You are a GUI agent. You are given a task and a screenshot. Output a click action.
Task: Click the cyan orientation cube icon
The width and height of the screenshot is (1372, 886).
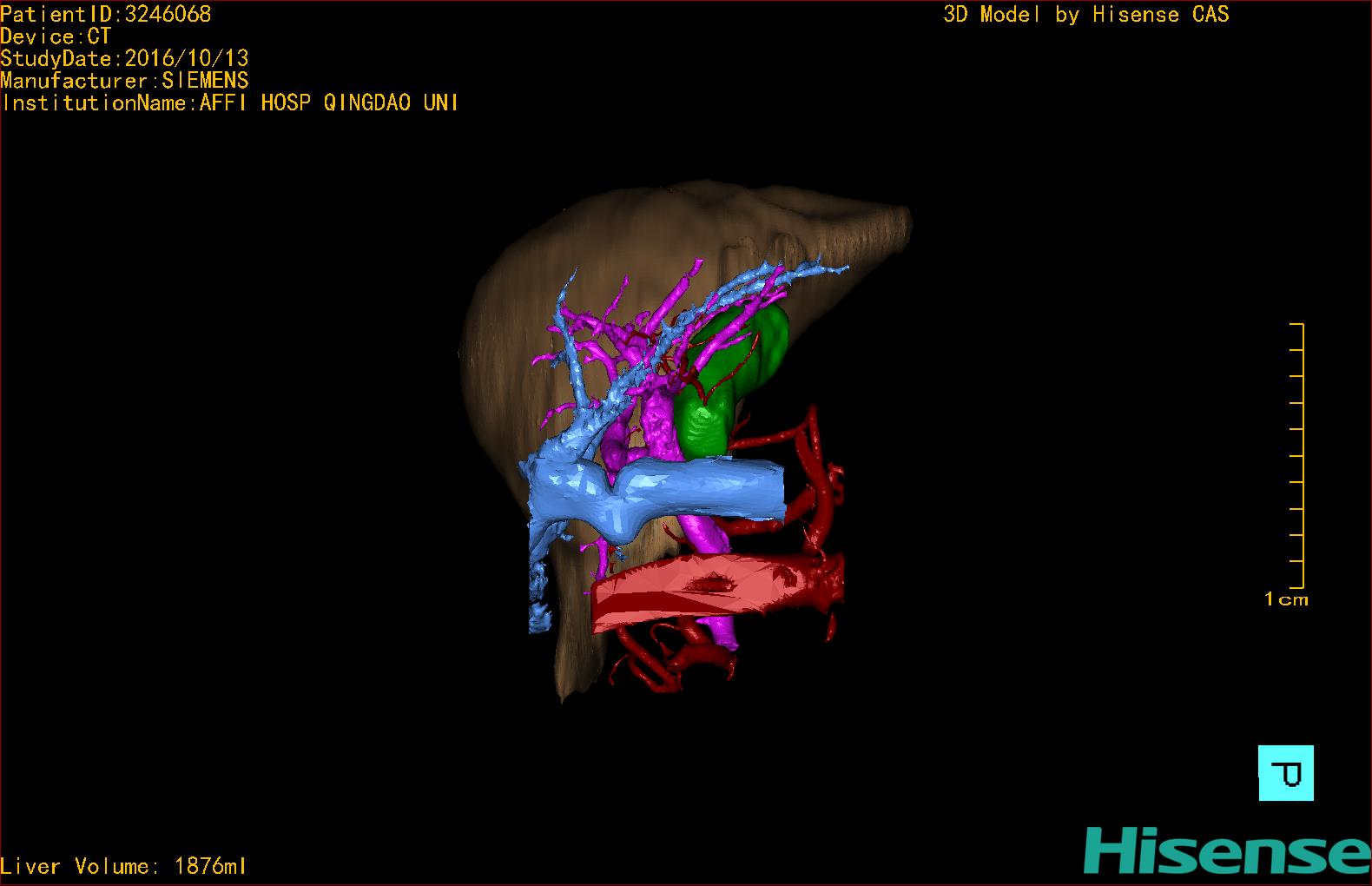point(1286,773)
